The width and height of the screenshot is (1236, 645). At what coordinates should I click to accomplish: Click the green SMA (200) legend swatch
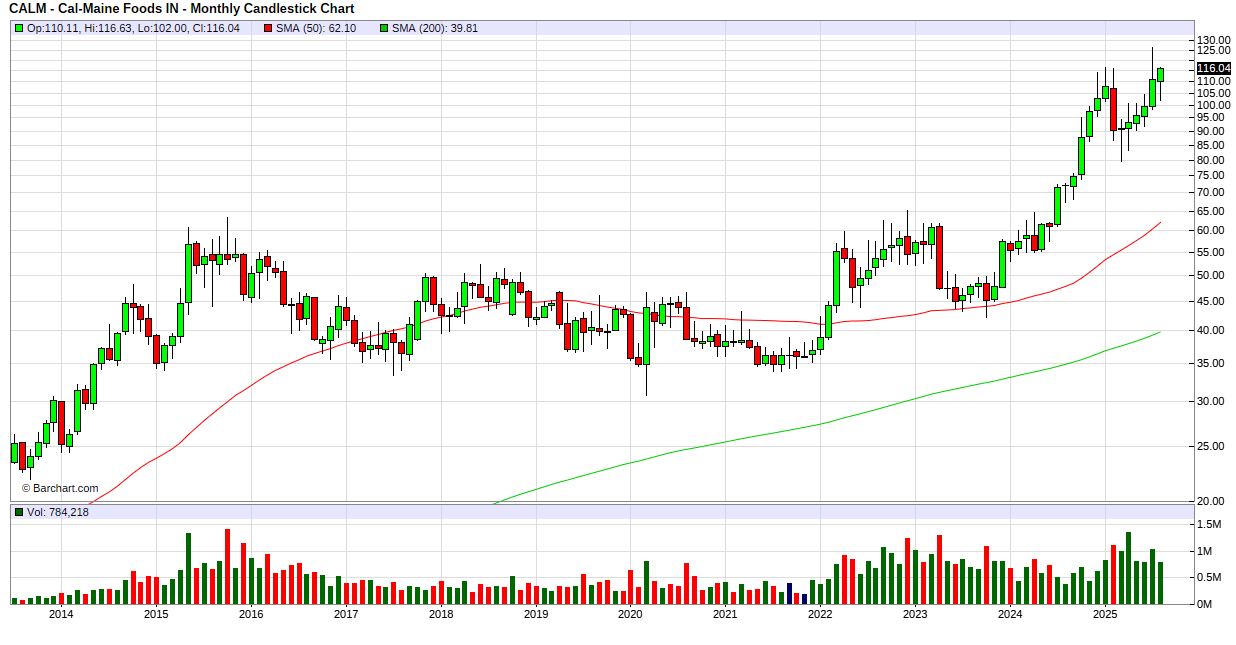tap(384, 28)
